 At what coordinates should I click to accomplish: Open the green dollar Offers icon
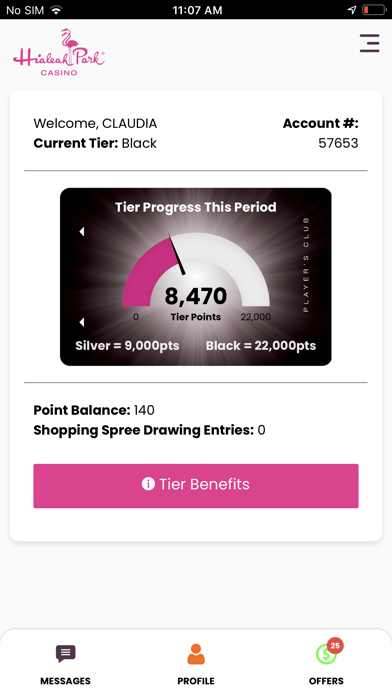click(x=326, y=654)
